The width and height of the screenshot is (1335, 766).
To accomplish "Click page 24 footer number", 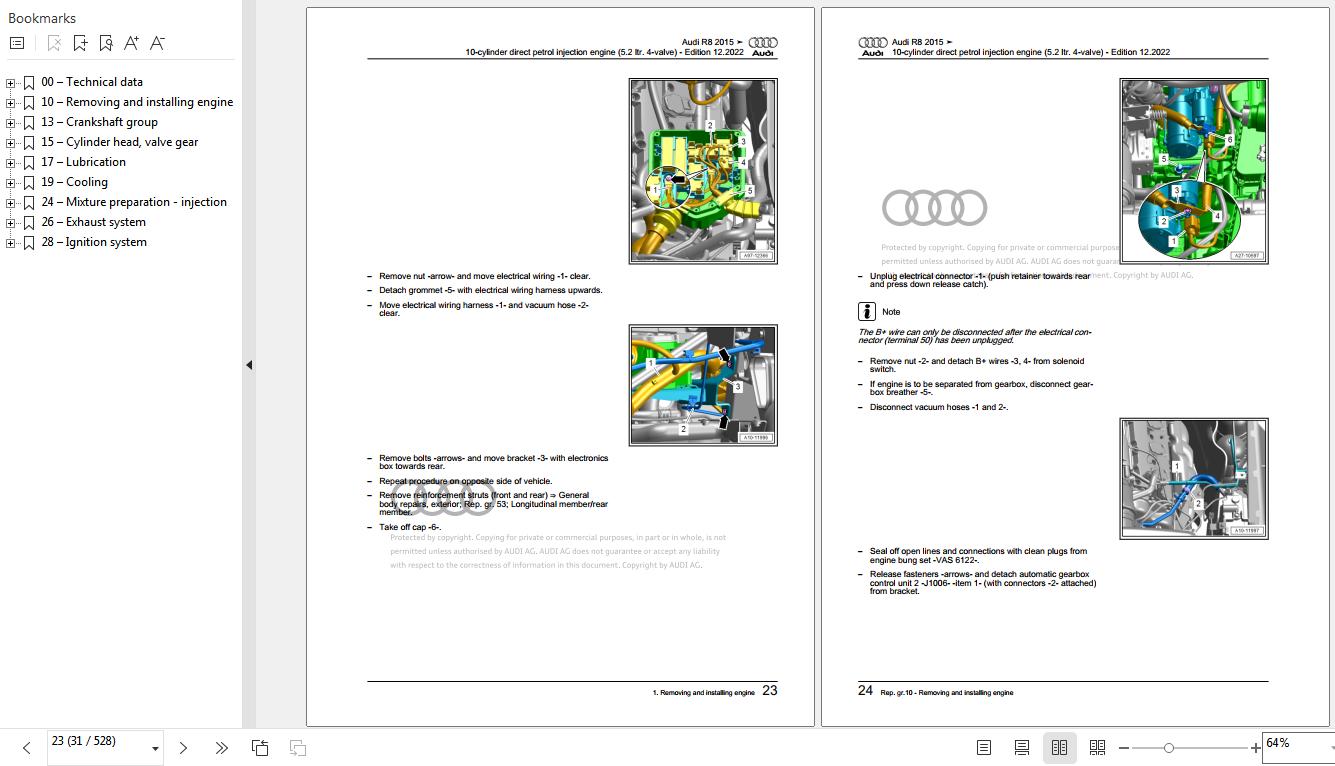I will coord(865,690).
